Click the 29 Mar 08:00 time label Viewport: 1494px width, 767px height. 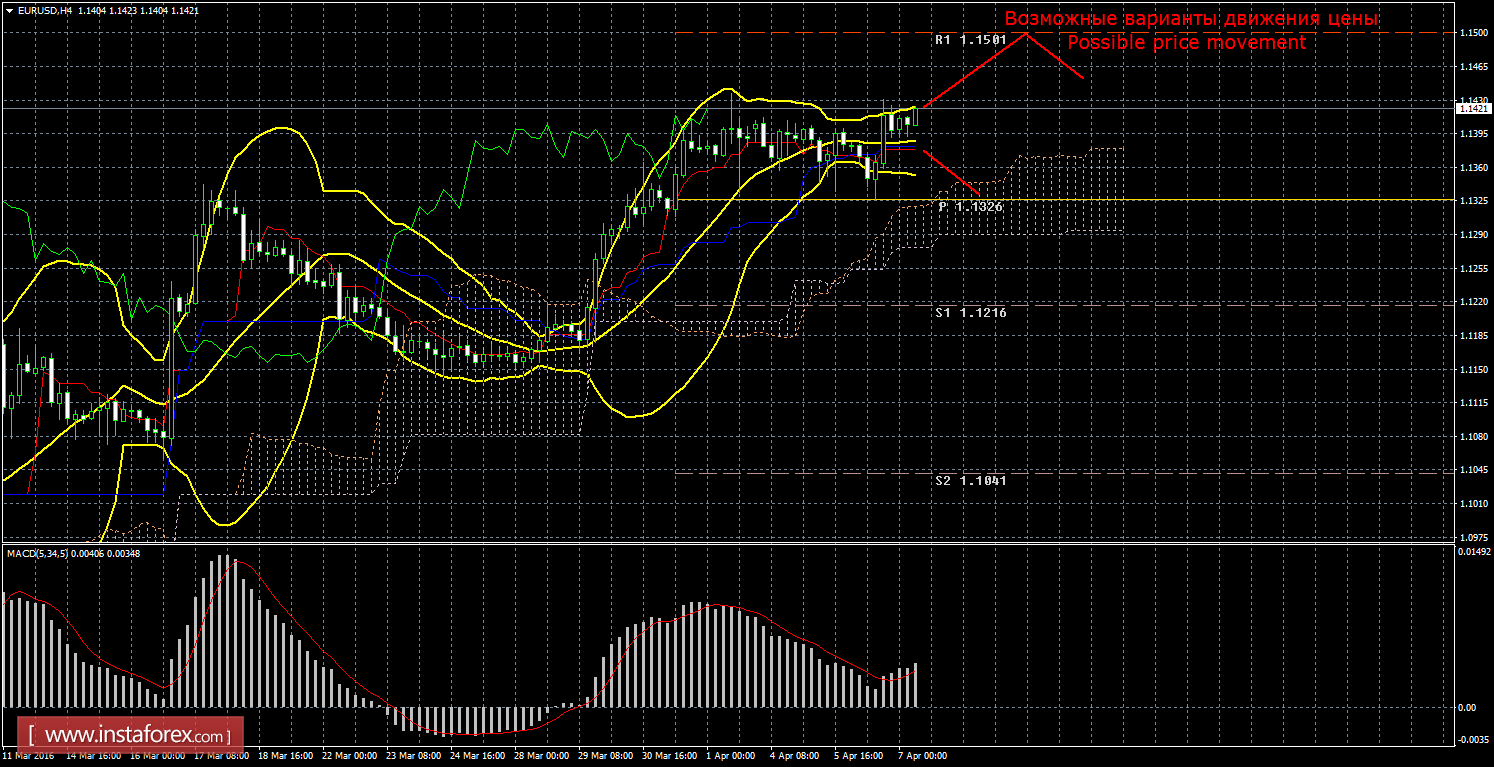[x=605, y=756]
